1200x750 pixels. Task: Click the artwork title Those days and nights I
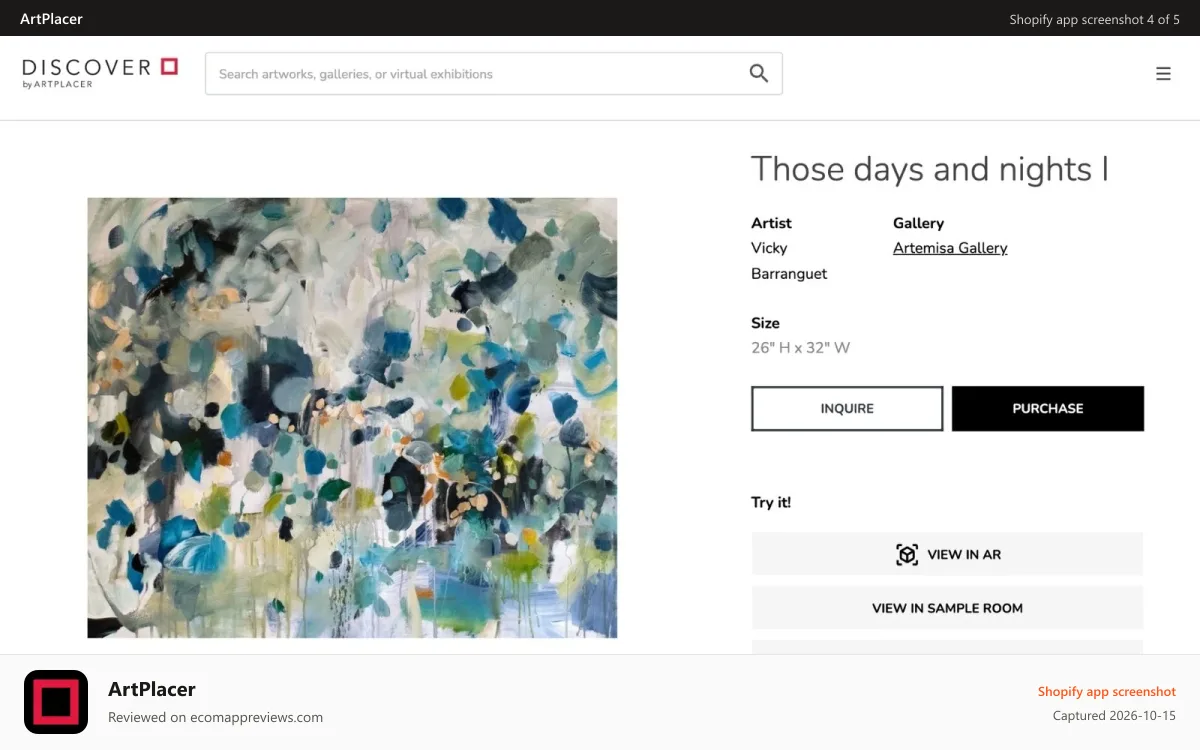(x=930, y=169)
